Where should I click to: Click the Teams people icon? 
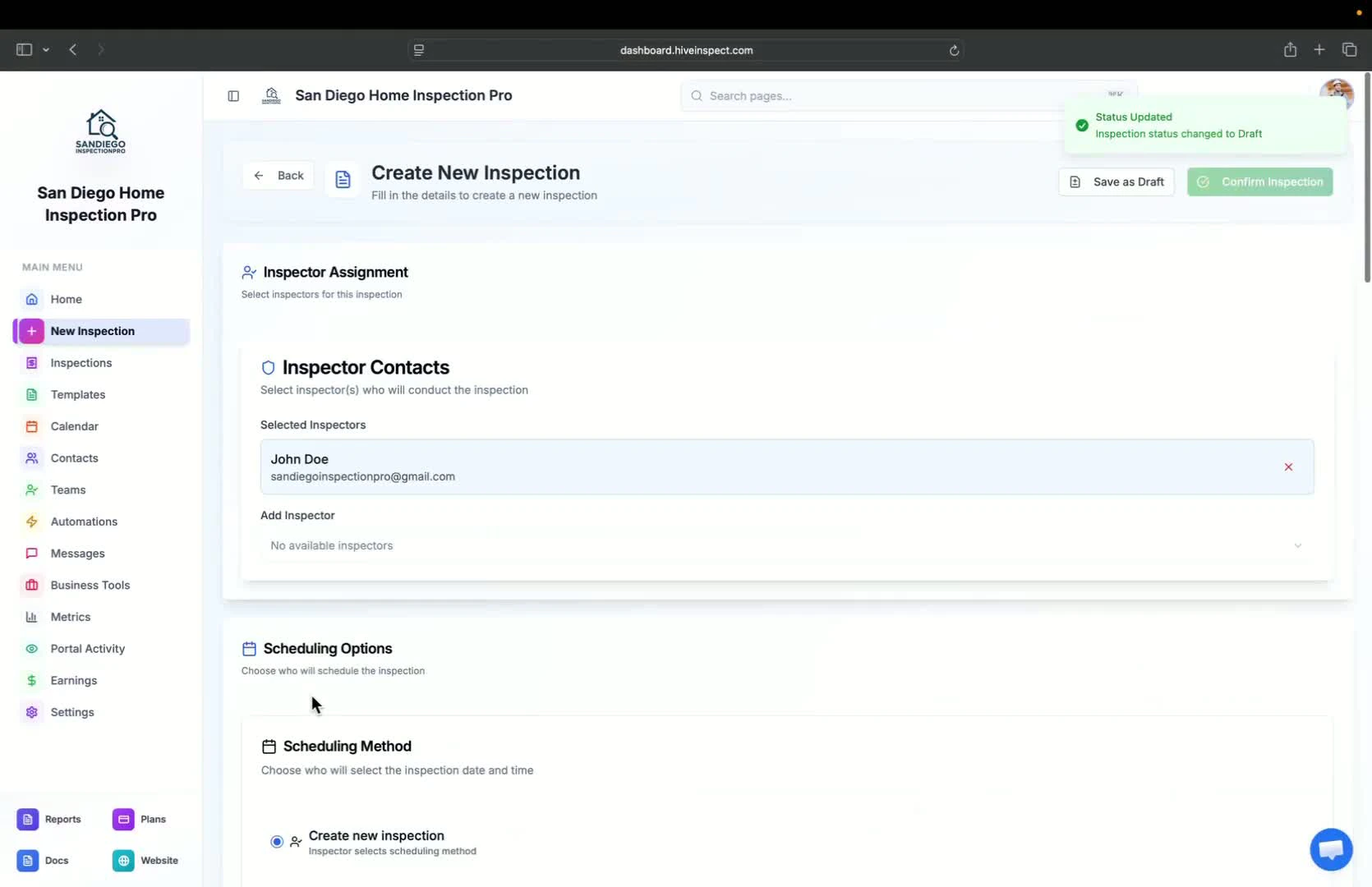[x=32, y=489]
